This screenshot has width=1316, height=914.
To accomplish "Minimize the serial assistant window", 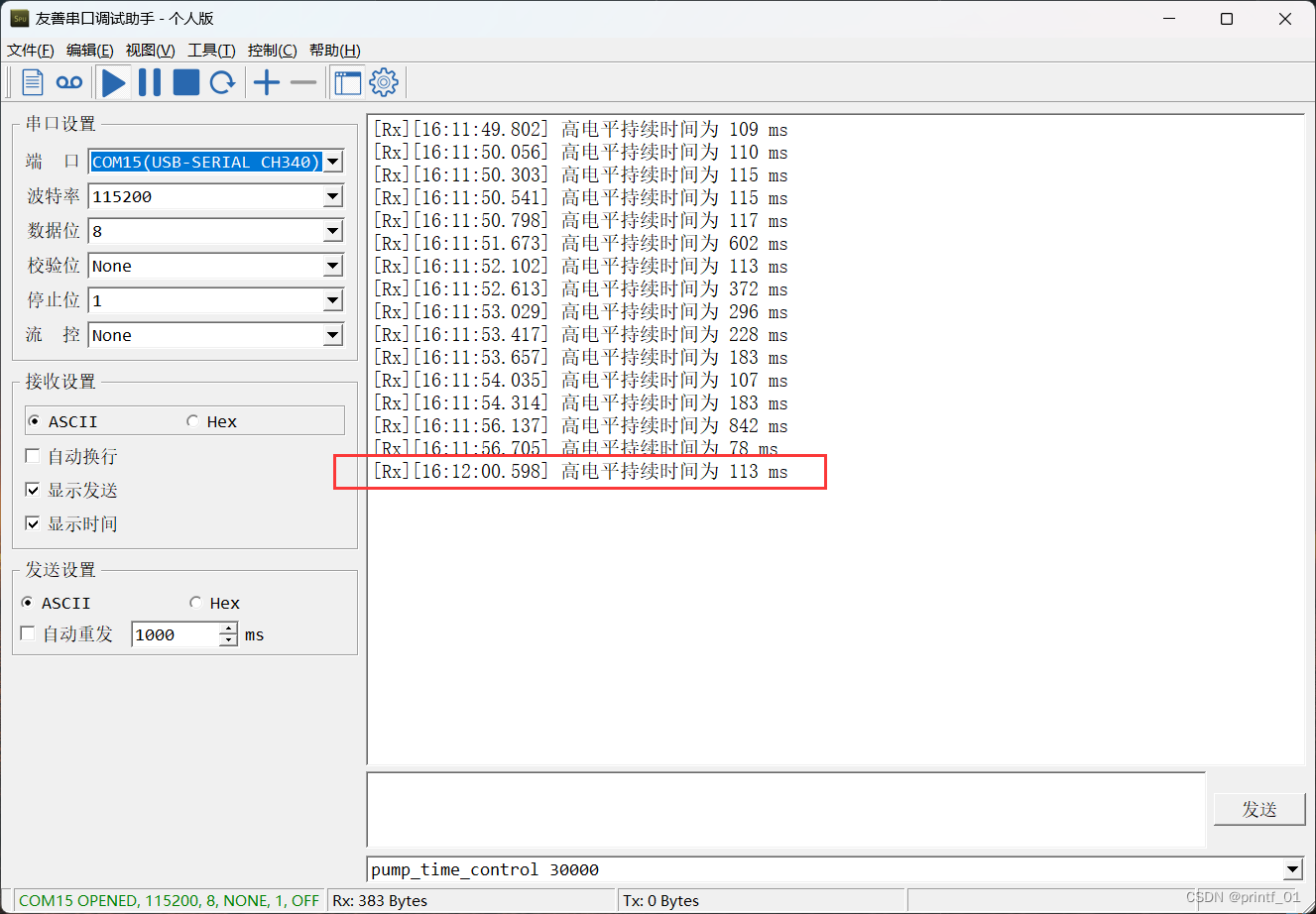I will coord(1169,19).
